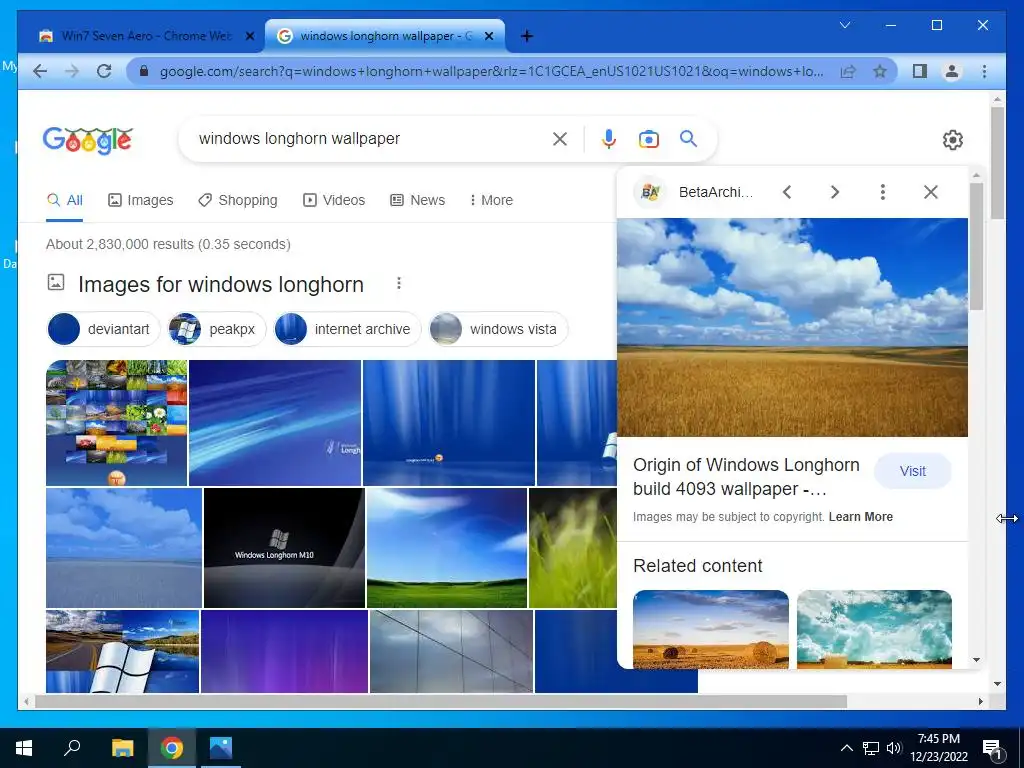The width and height of the screenshot is (1024, 768).
Task: Switch to Shopping results tab
Action: coord(238,200)
